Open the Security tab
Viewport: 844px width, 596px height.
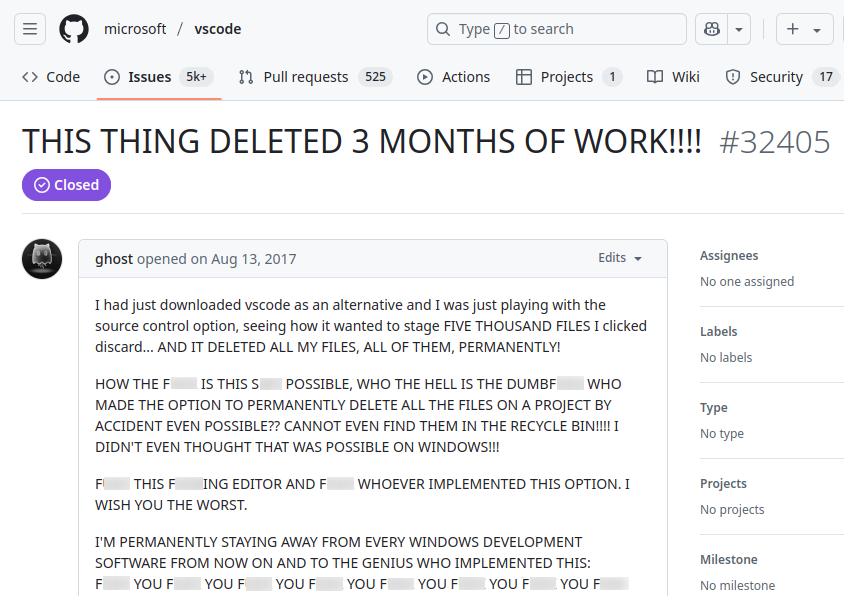pos(776,77)
